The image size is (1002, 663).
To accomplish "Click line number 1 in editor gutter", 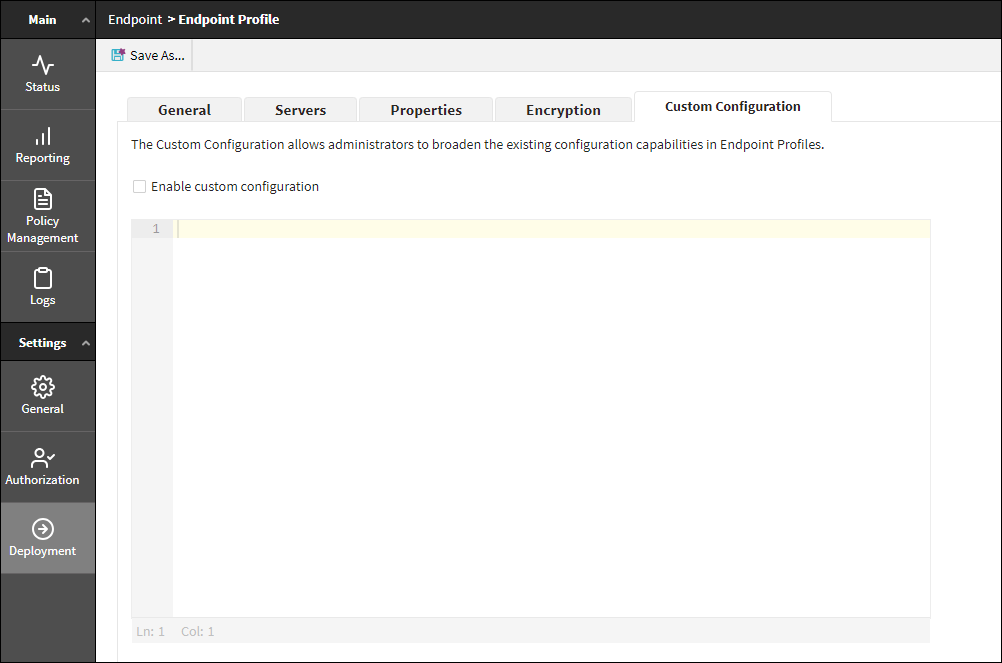I will tap(155, 229).
